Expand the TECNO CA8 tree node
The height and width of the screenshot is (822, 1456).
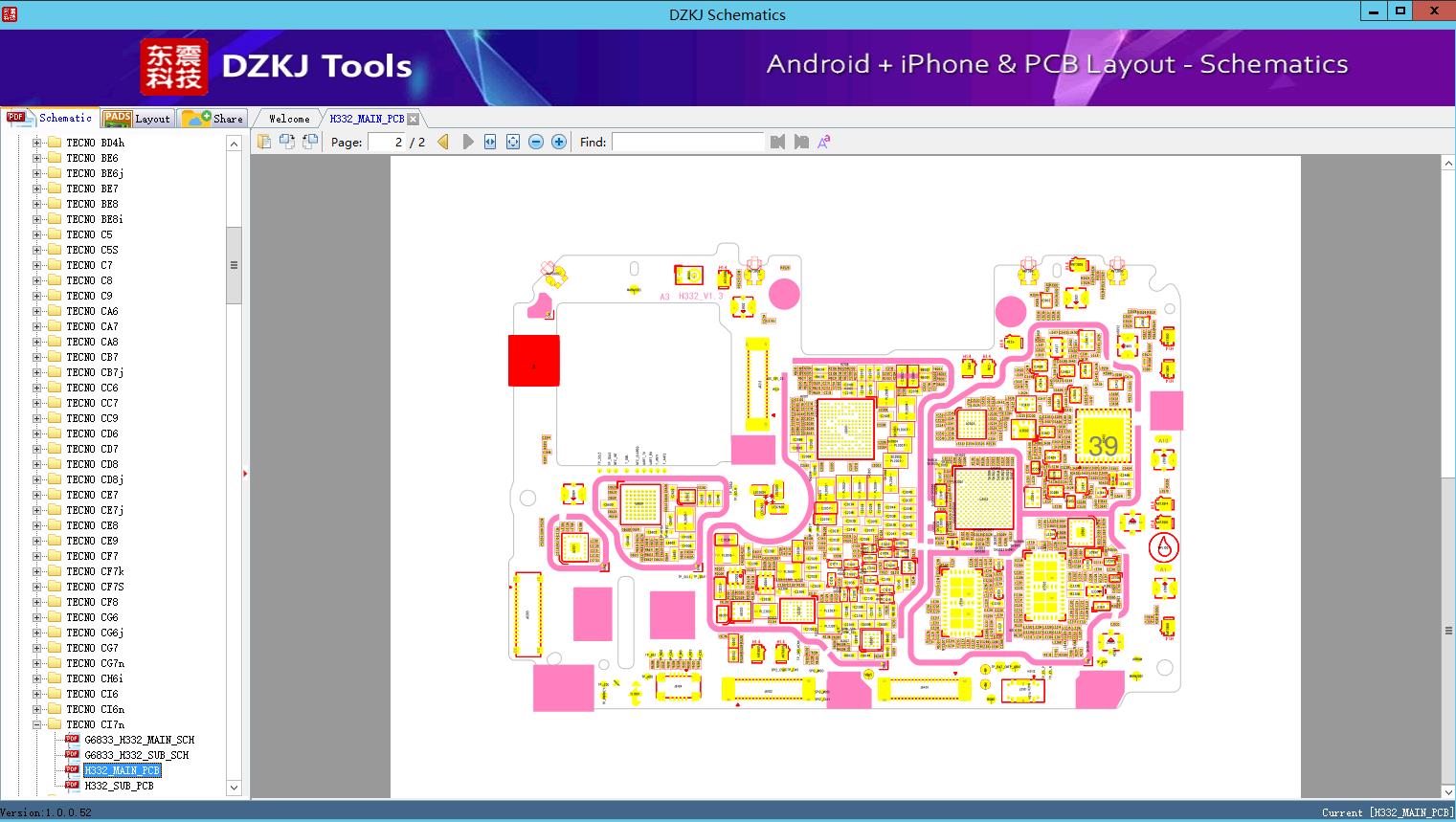tap(36, 342)
